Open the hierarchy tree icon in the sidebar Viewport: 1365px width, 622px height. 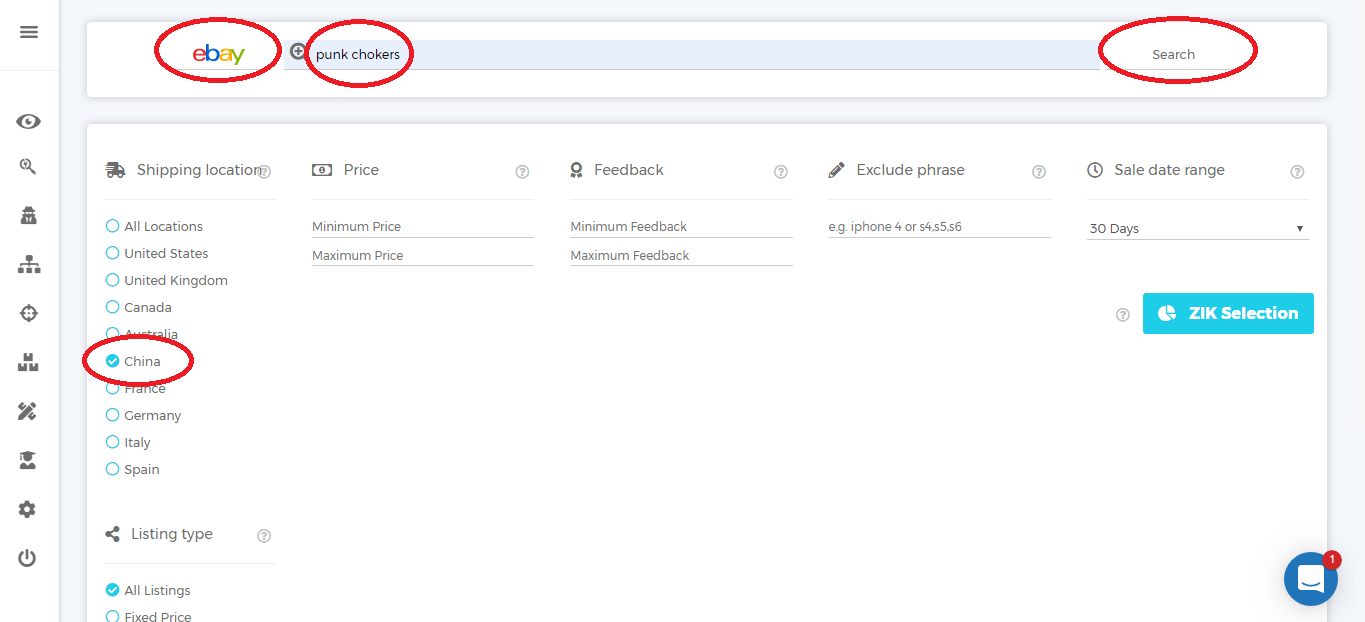click(28, 265)
